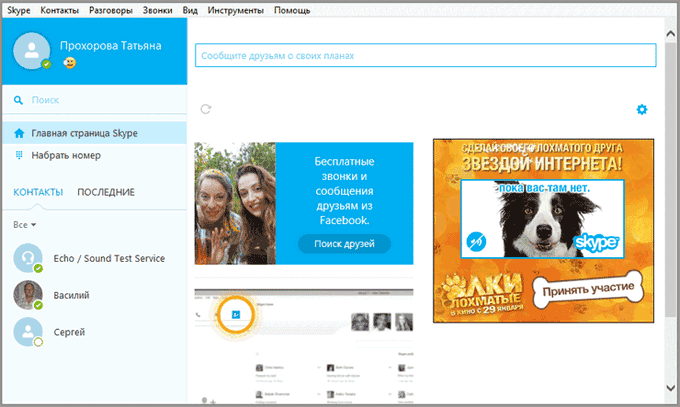Expand the Все contacts filter dropdown
Image resolution: width=680 pixels, height=407 pixels.
26,225
